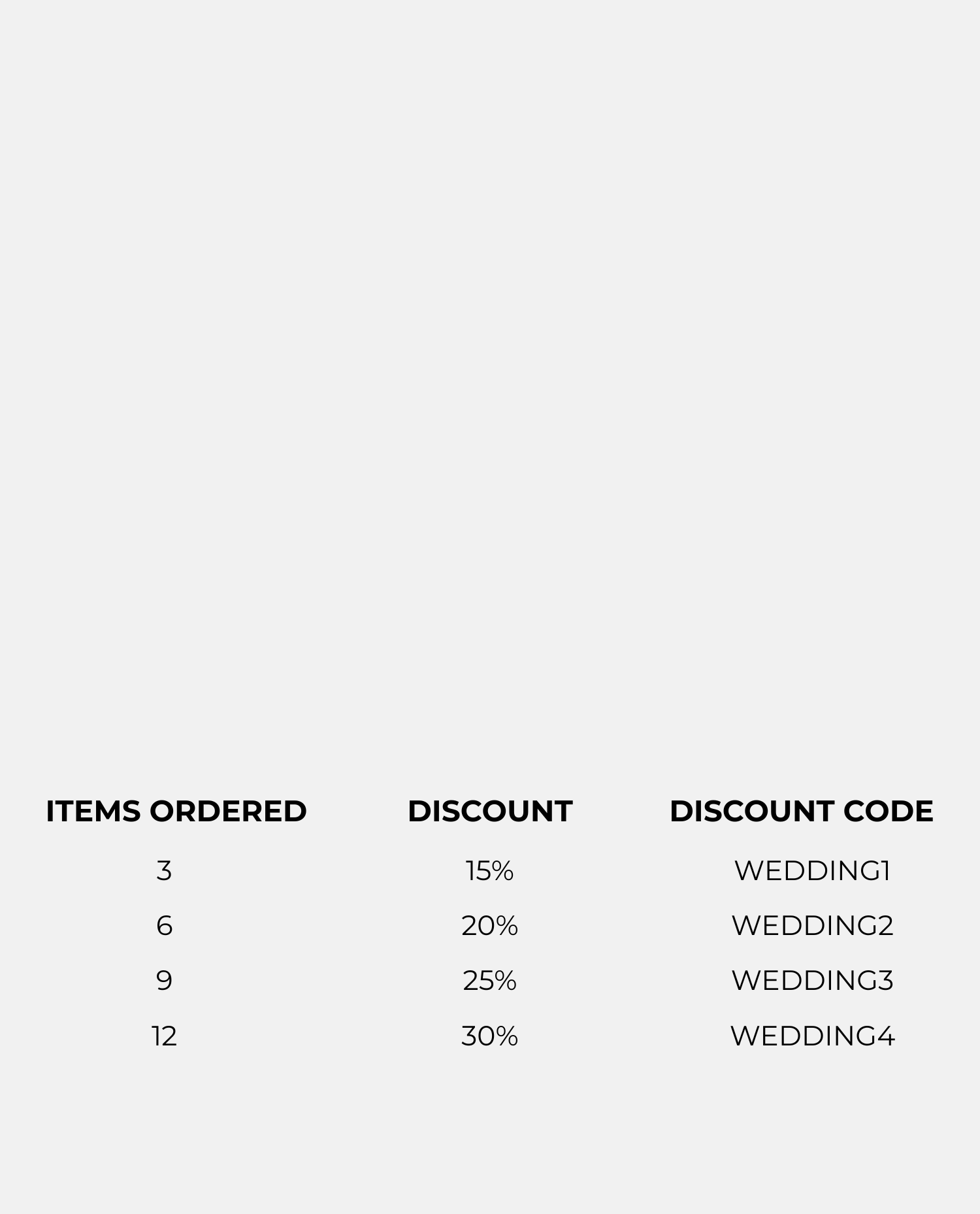The image size is (980, 1214).
Task: Select the 12 items ordered value
Action: [x=164, y=1036]
